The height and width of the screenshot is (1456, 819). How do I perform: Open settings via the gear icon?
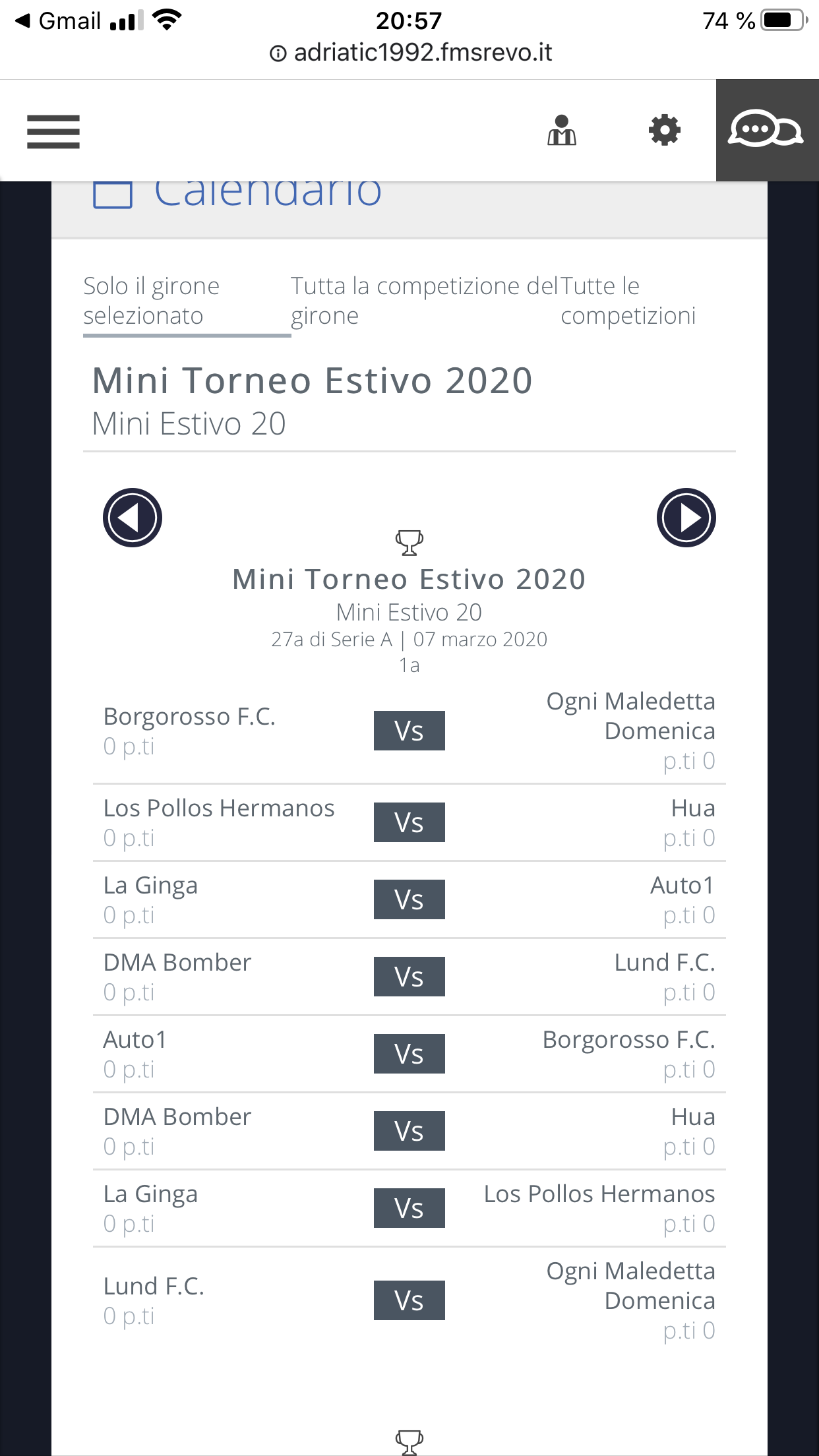point(664,131)
